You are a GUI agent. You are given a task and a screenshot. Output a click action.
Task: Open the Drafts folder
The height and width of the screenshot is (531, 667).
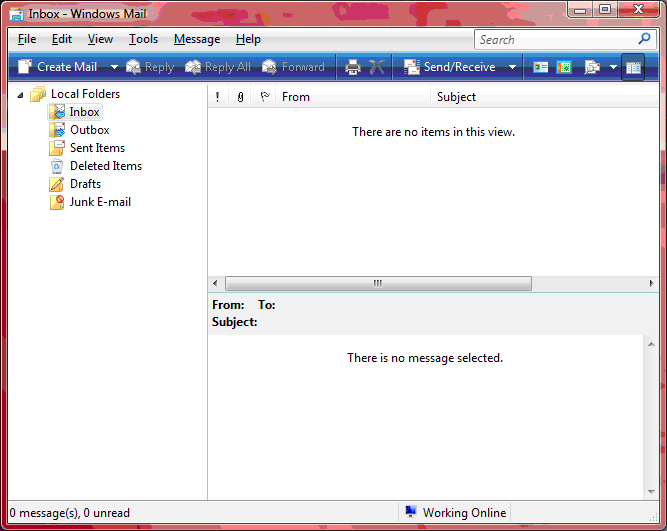click(85, 184)
